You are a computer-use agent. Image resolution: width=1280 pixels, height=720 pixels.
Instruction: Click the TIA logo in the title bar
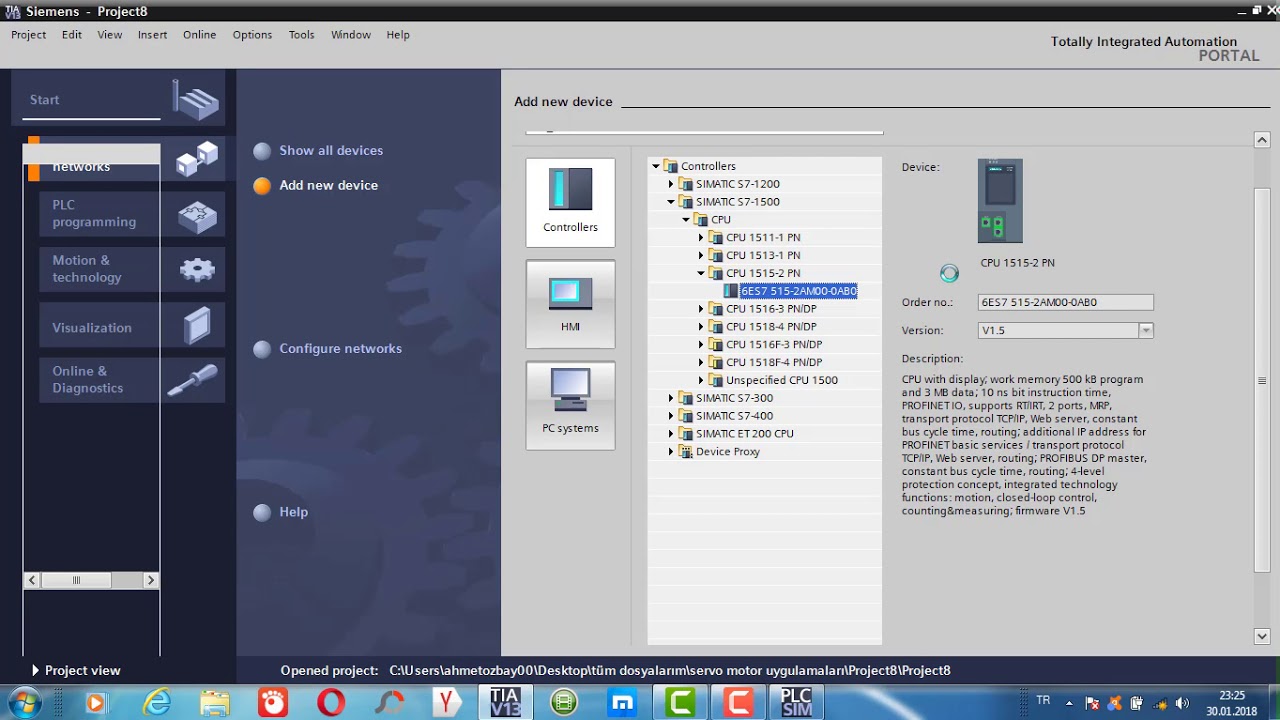(13, 11)
